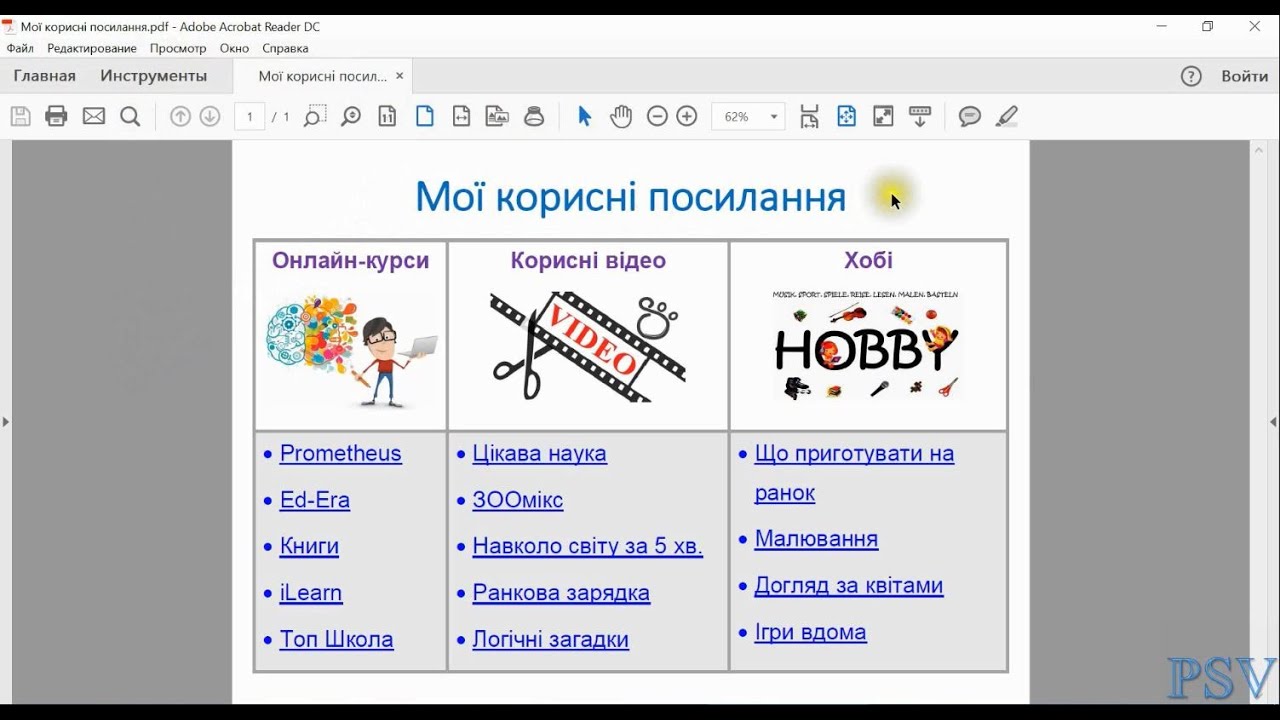Open the Топ Школа link
1280x720 pixels.
click(x=336, y=639)
